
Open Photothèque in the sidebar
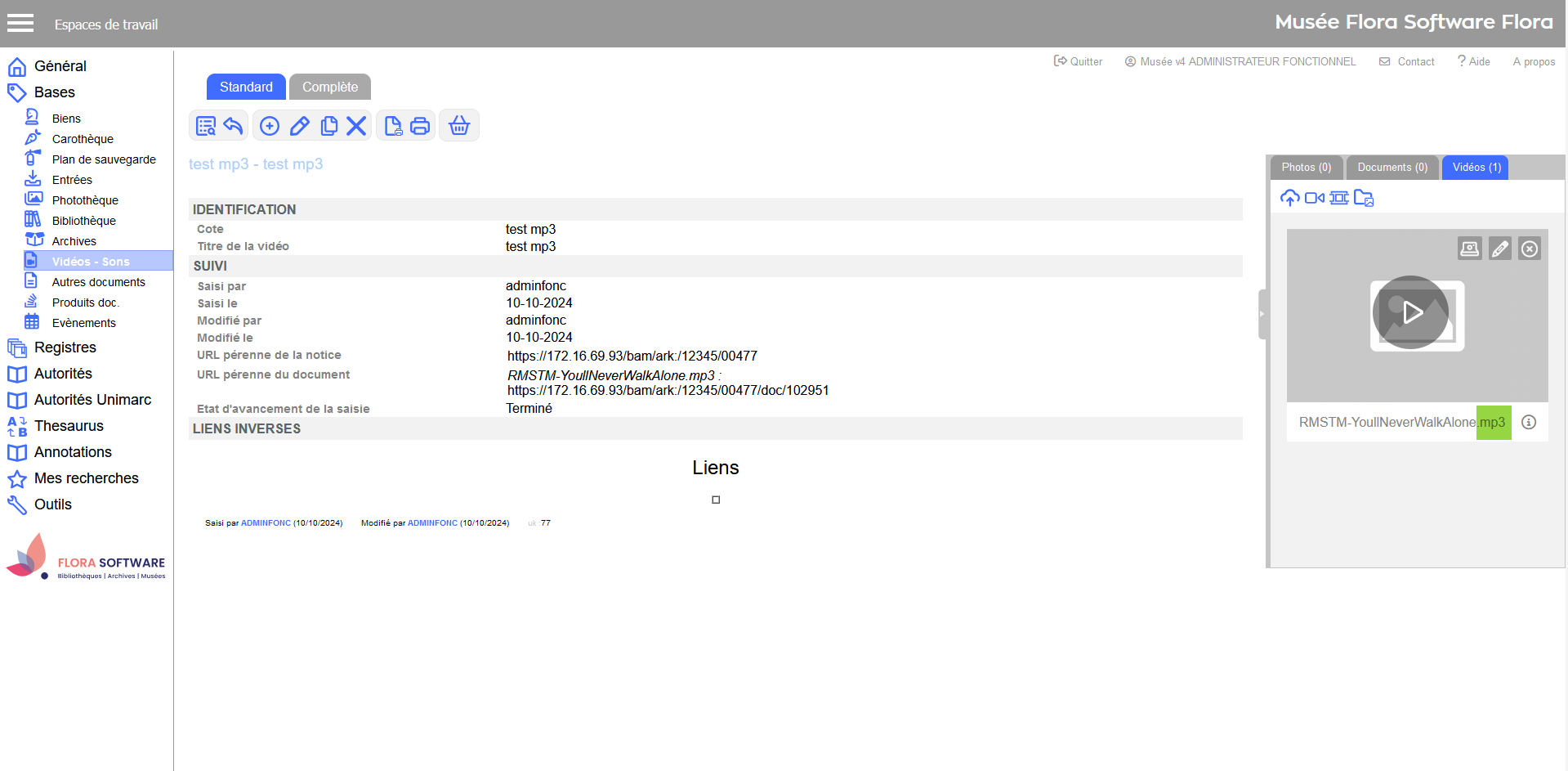pyautogui.click(x=85, y=200)
